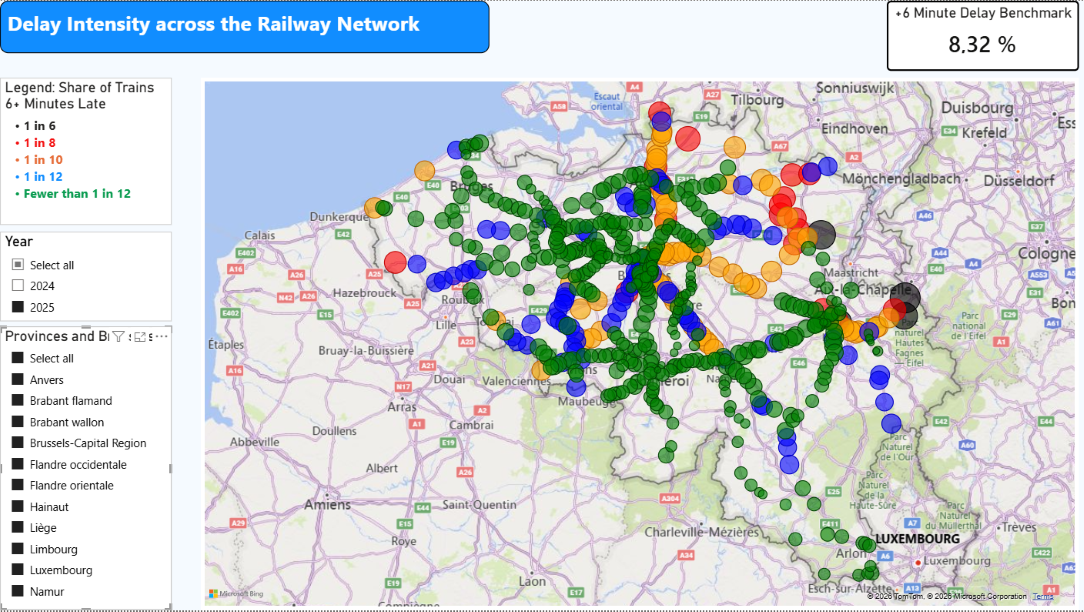Check the 2024 year checkbox
Screen dimensions: 1084x612
18,286
